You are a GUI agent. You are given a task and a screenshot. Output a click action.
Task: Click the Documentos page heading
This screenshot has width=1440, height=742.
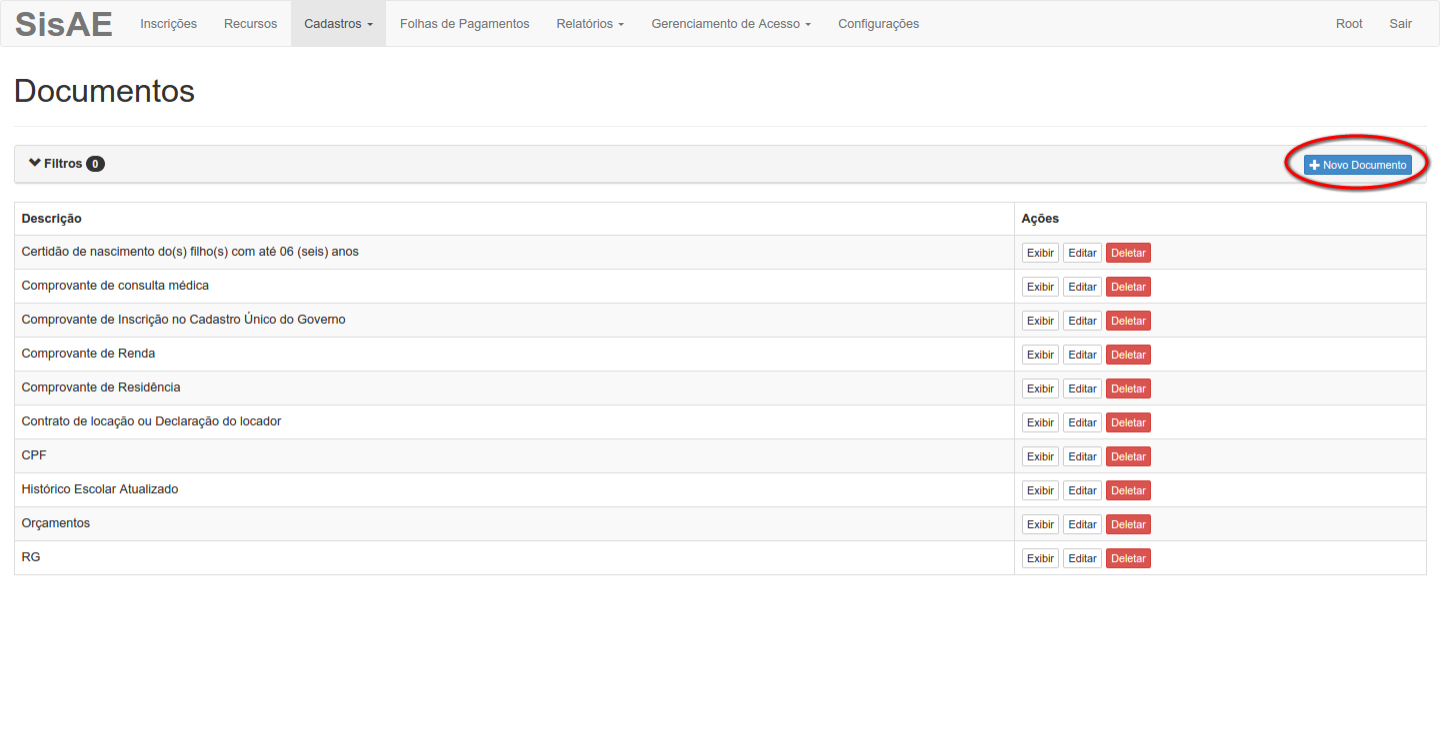[x=104, y=91]
